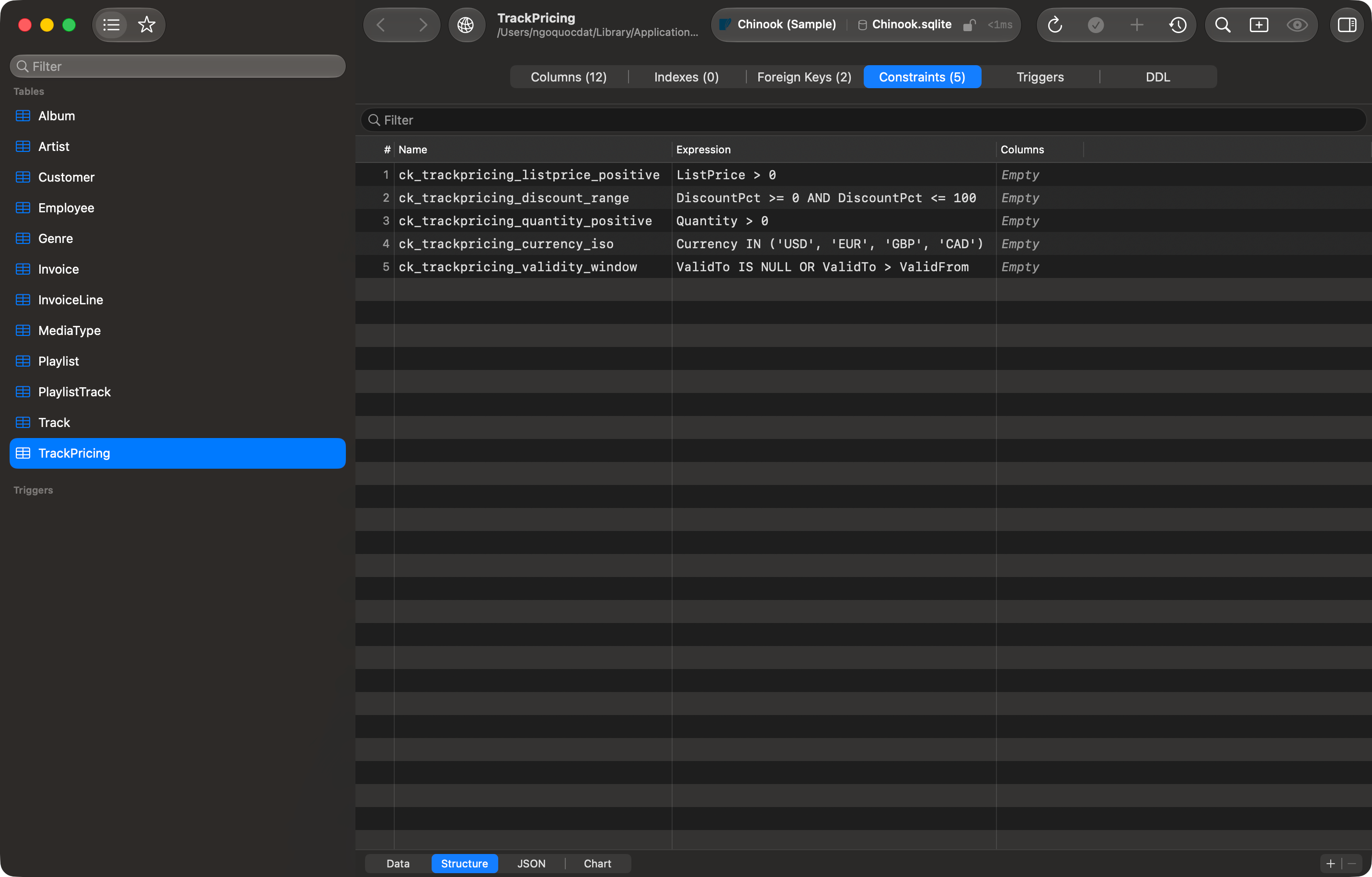Open the favorites star icon
The height and width of the screenshot is (877, 1372).
pos(147,25)
